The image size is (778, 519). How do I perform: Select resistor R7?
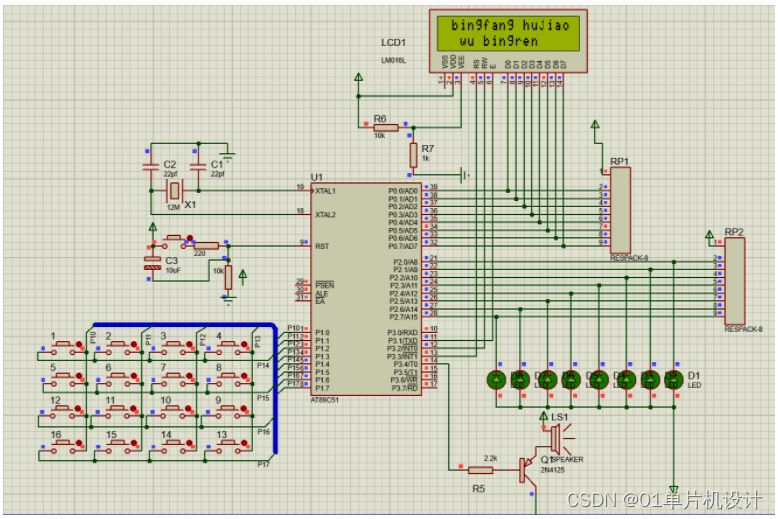[x=413, y=155]
